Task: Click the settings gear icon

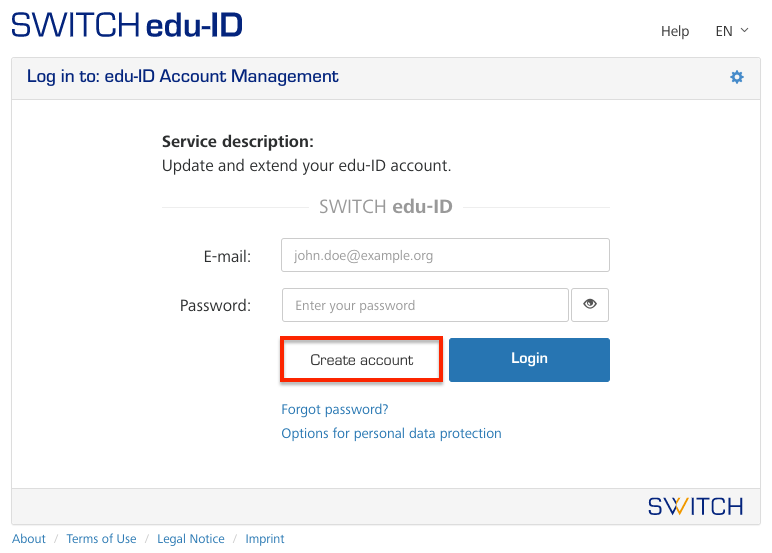Action: [x=737, y=77]
